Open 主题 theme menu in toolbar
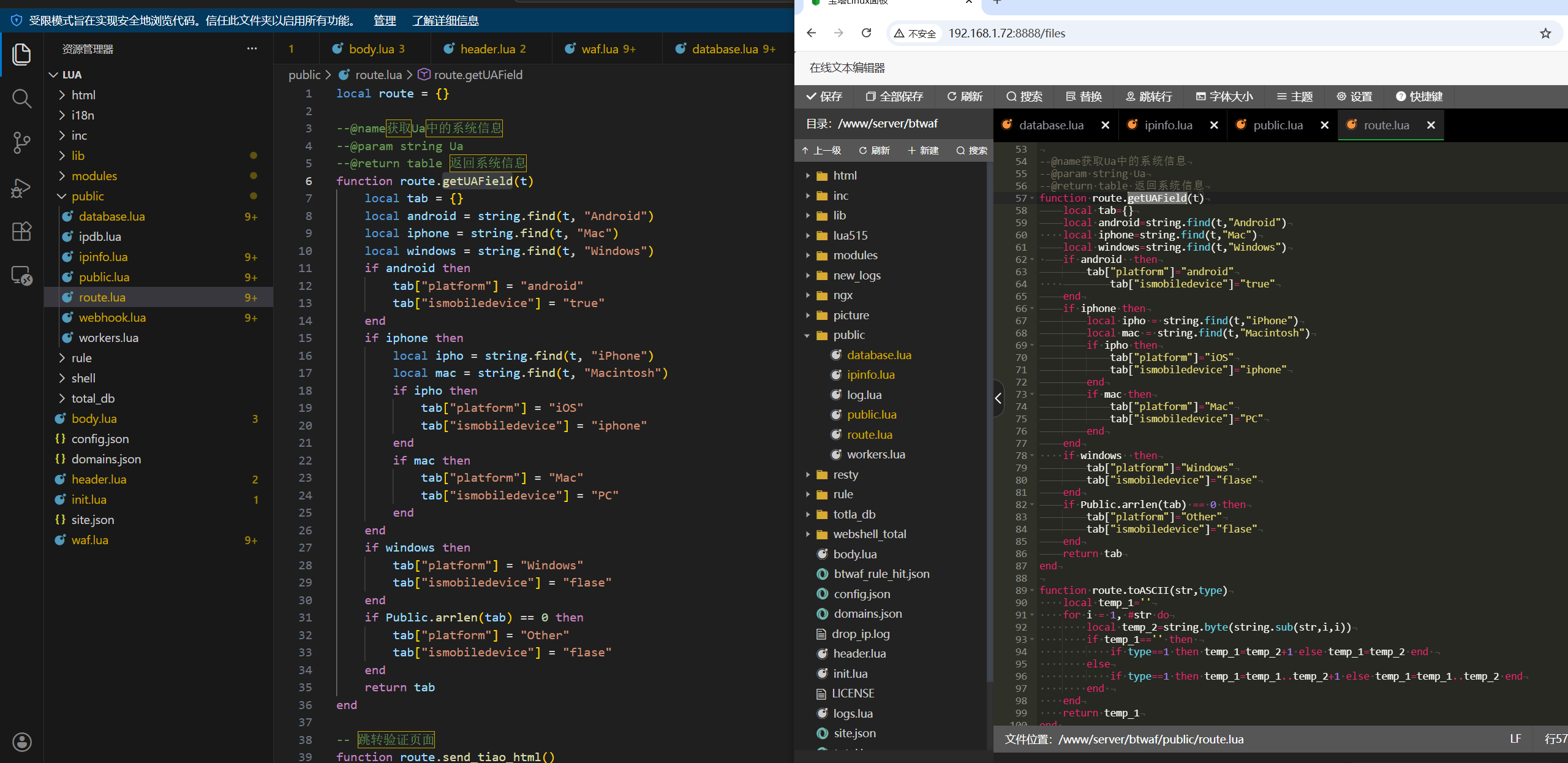The height and width of the screenshot is (763, 1568). pos(1294,96)
